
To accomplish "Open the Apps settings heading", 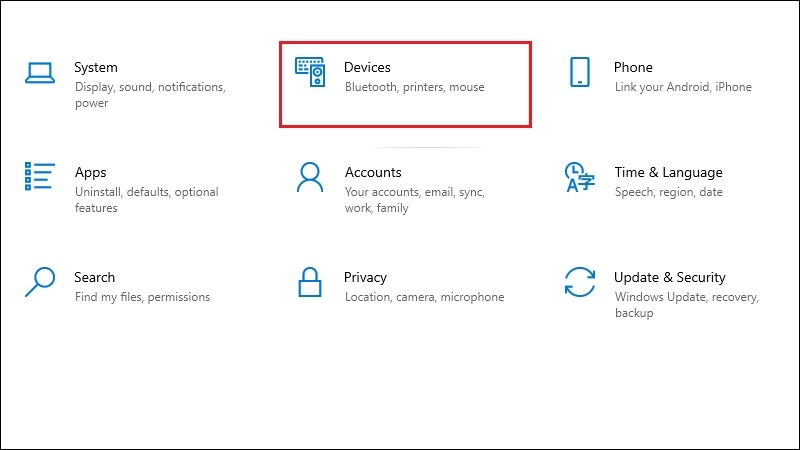I will click(90, 172).
